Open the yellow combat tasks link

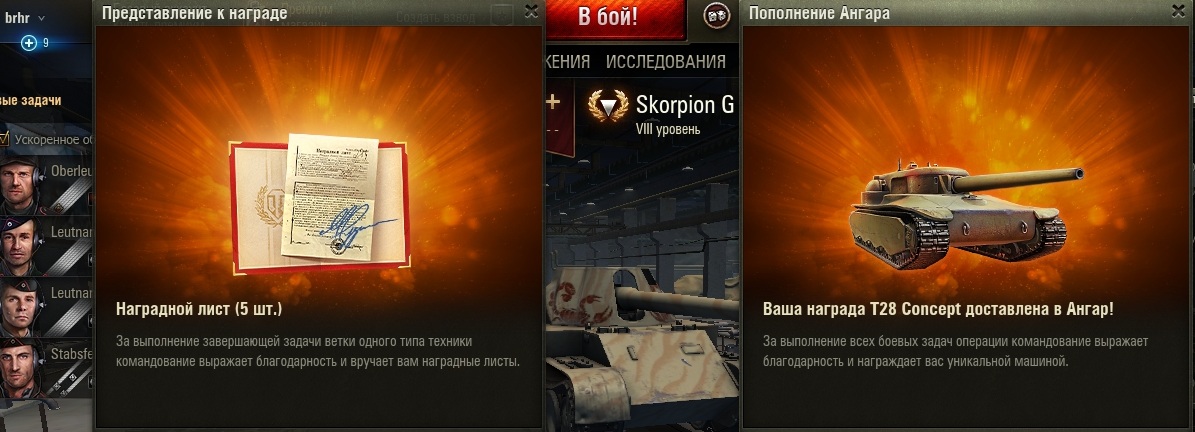click(x=30, y=100)
